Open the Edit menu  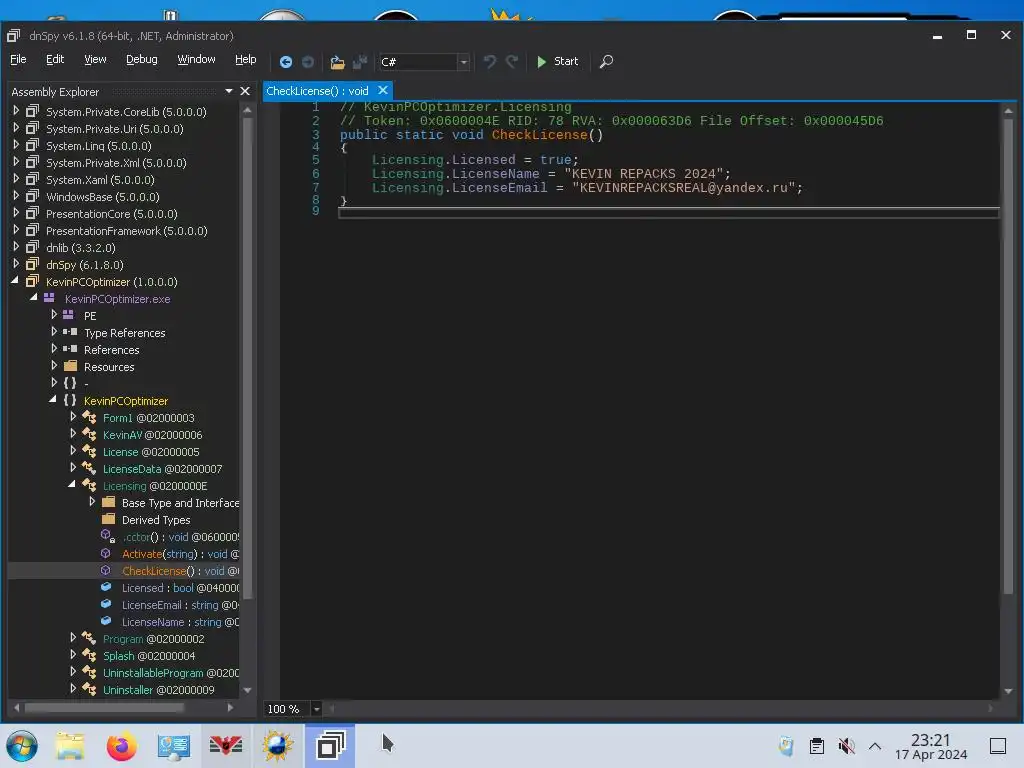55,59
